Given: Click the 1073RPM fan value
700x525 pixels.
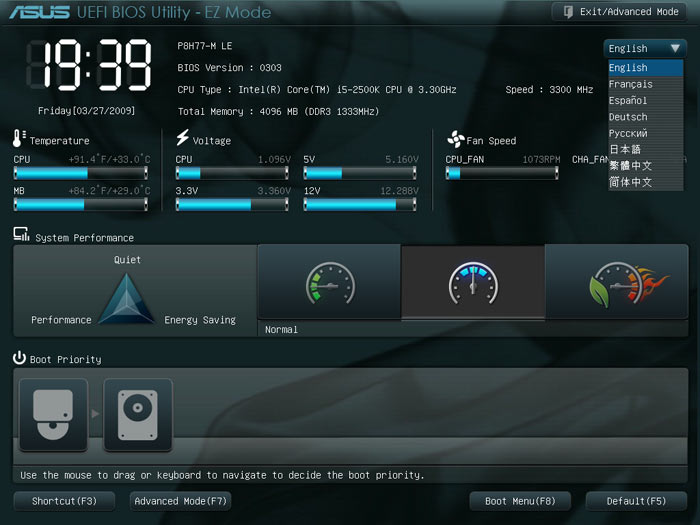Looking at the screenshot, I should (541, 159).
